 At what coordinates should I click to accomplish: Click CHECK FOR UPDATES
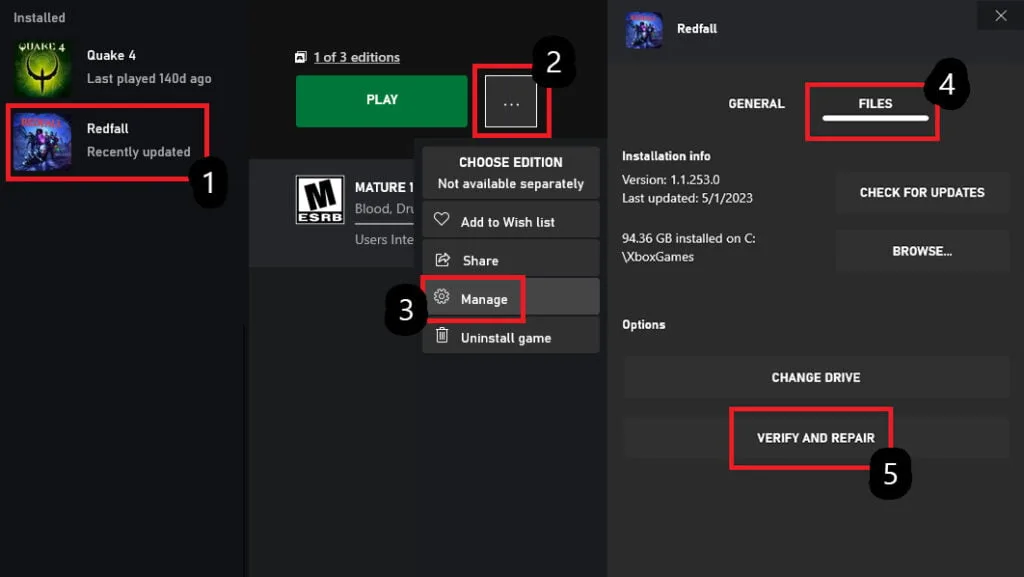pyautogui.click(x=922, y=192)
